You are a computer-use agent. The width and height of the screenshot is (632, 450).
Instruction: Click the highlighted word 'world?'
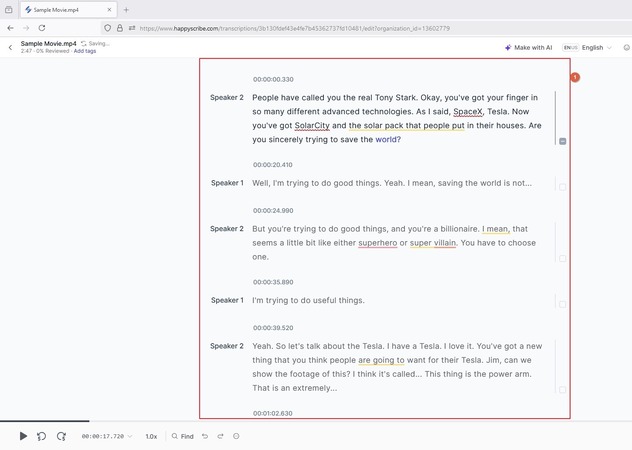click(388, 140)
